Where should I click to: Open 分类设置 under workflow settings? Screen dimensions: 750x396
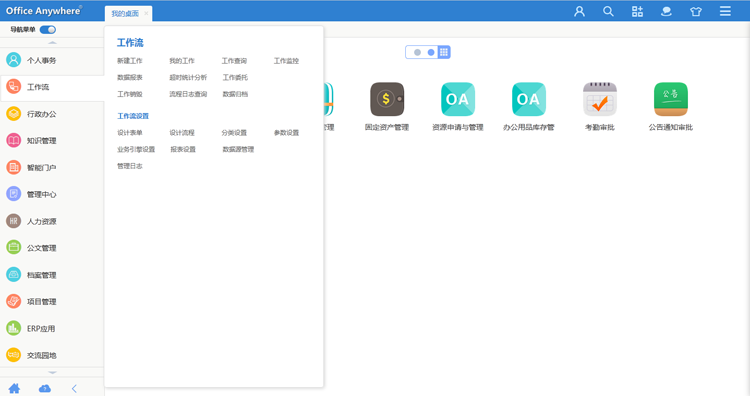[x=234, y=132]
